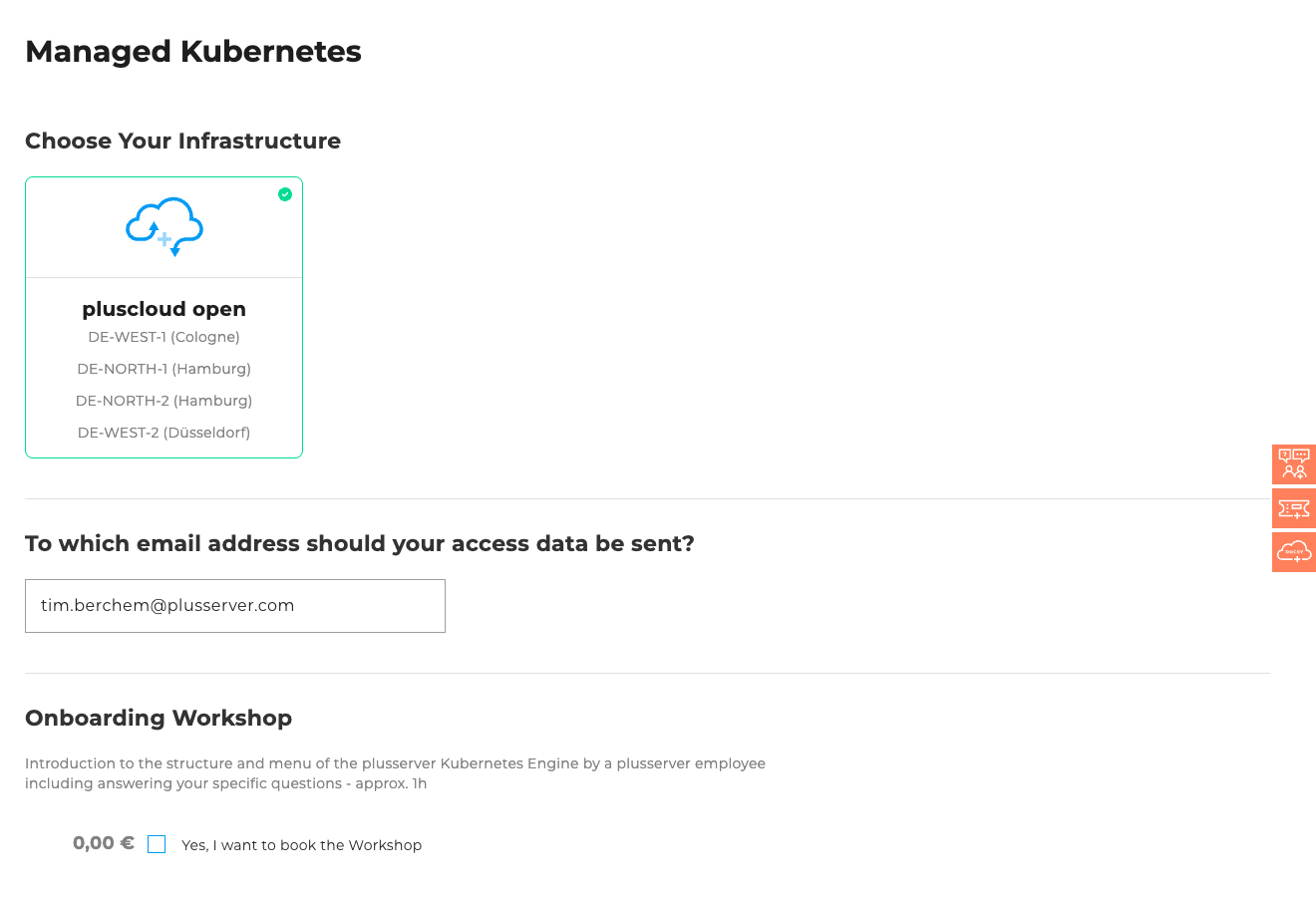Select DE-NORTH-1 (Hamburg) region
This screenshot has width=1316, height=897.
pos(164,369)
